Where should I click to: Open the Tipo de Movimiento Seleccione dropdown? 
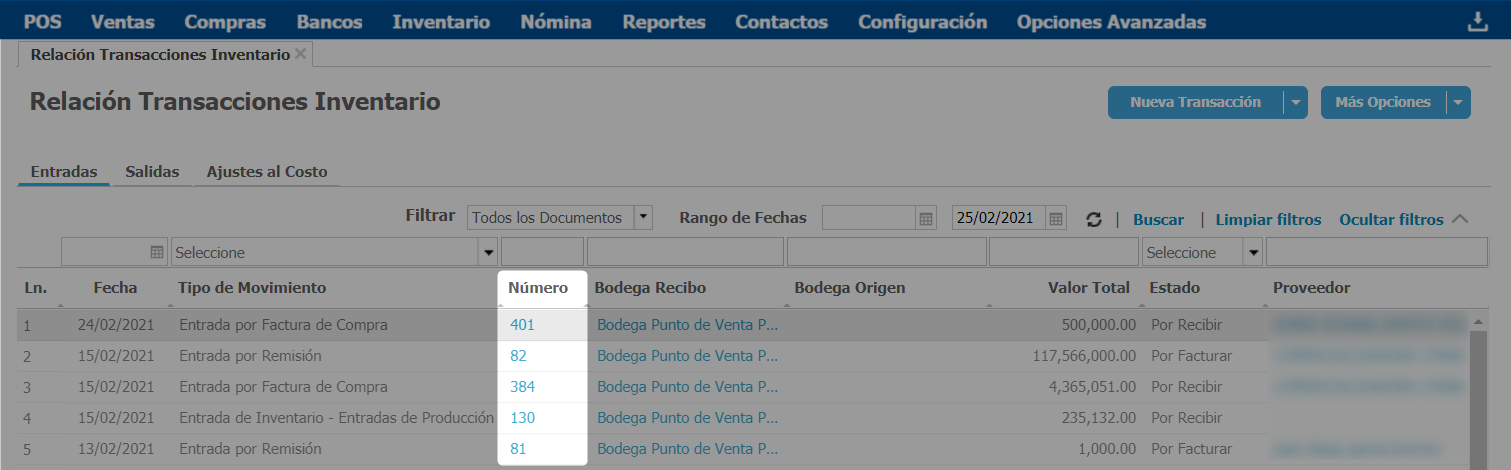tap(489, 253)
